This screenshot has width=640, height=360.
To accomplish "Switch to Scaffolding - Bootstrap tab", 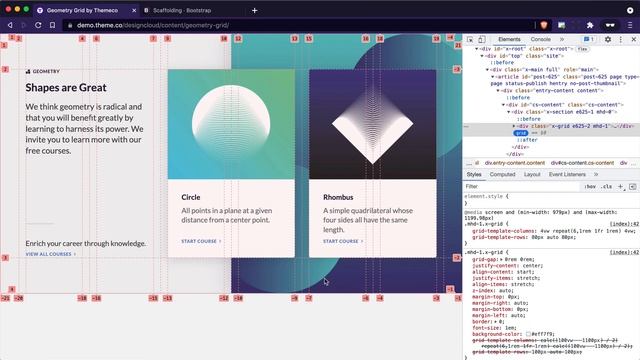I will coord(182,10).
